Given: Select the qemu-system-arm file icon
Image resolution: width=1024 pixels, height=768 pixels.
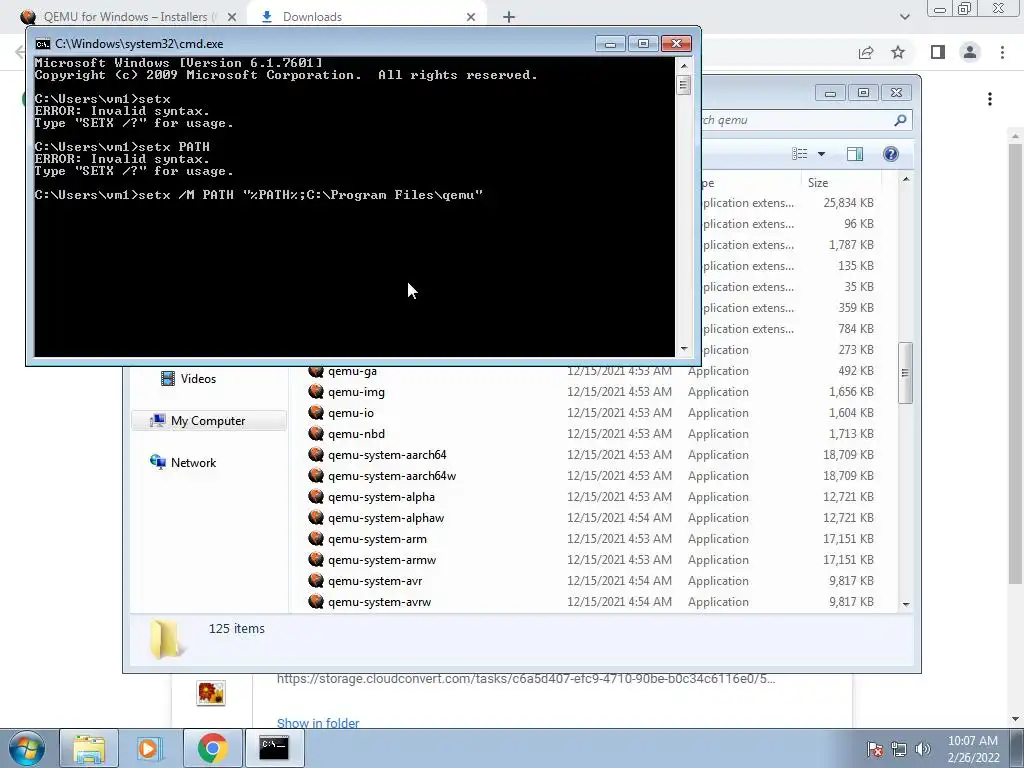Looking at the screenshot, I should [x=316, y=539].
